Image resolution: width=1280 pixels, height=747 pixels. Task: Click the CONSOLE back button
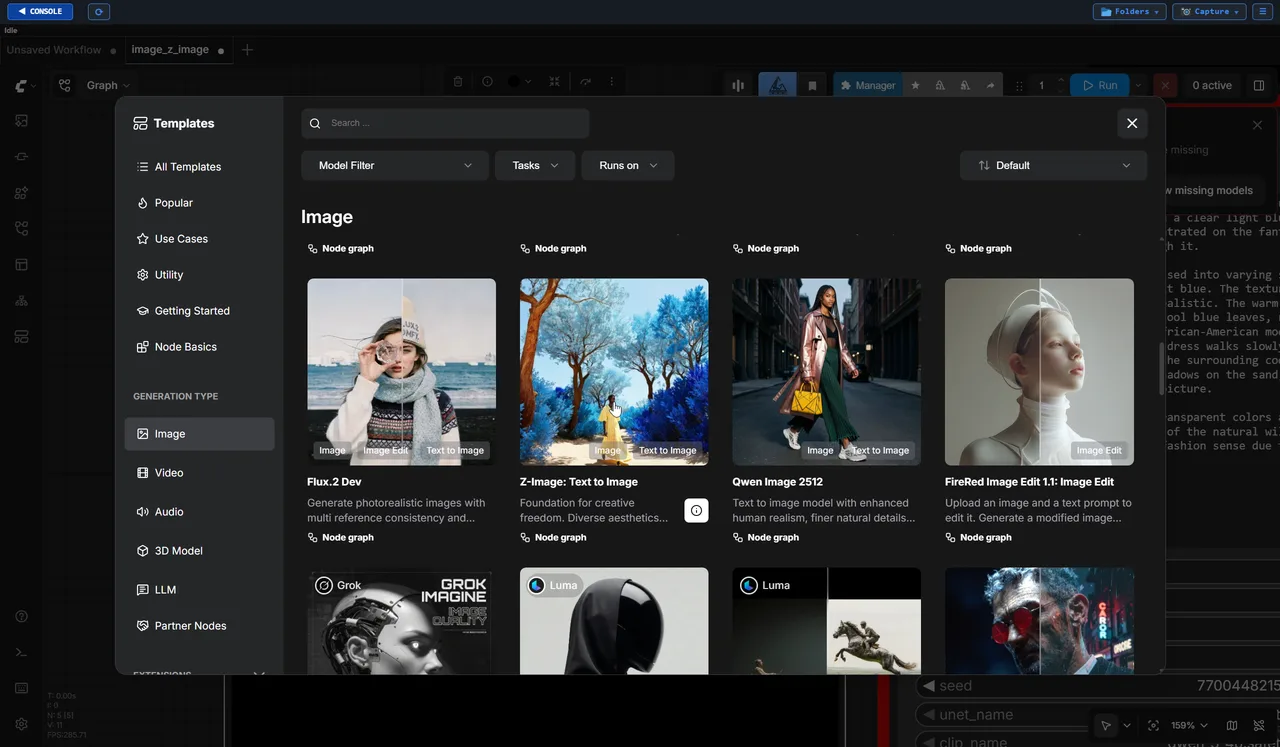39,11
